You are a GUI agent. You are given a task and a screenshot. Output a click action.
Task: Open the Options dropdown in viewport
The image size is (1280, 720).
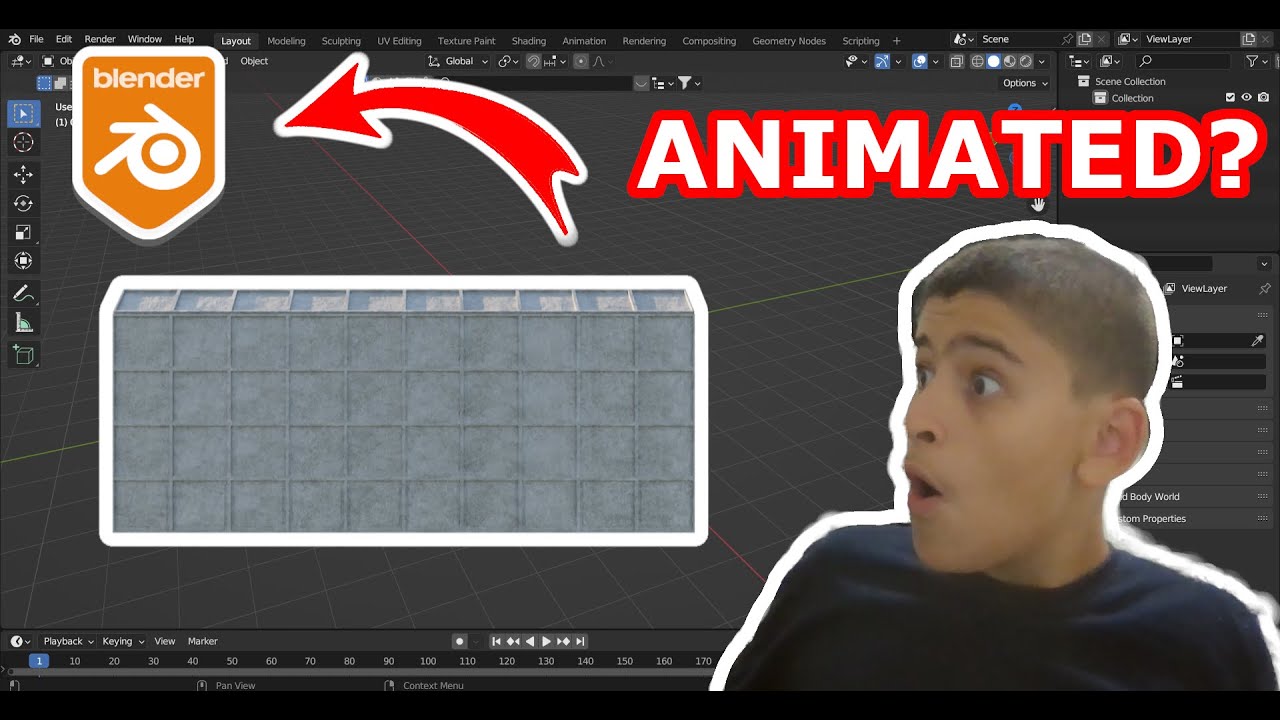(1025, 83)
